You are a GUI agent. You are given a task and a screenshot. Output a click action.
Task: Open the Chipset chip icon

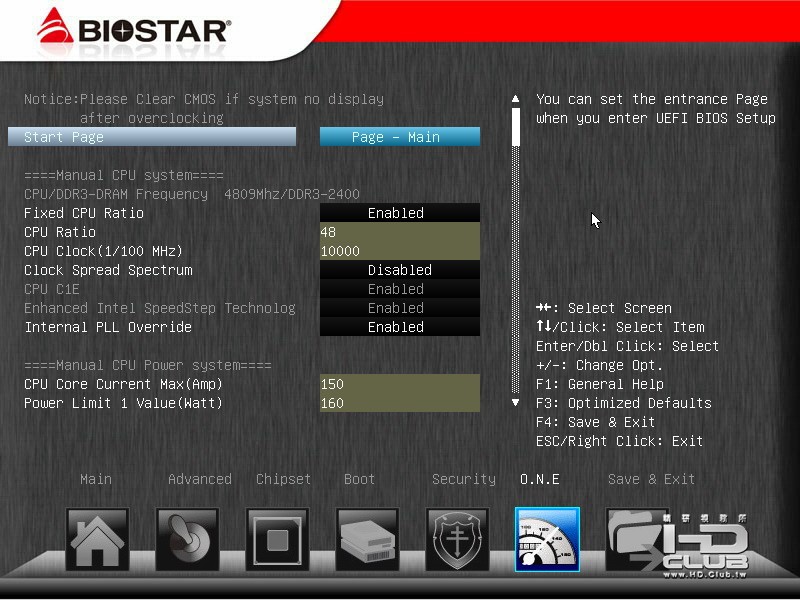(277, 539)
